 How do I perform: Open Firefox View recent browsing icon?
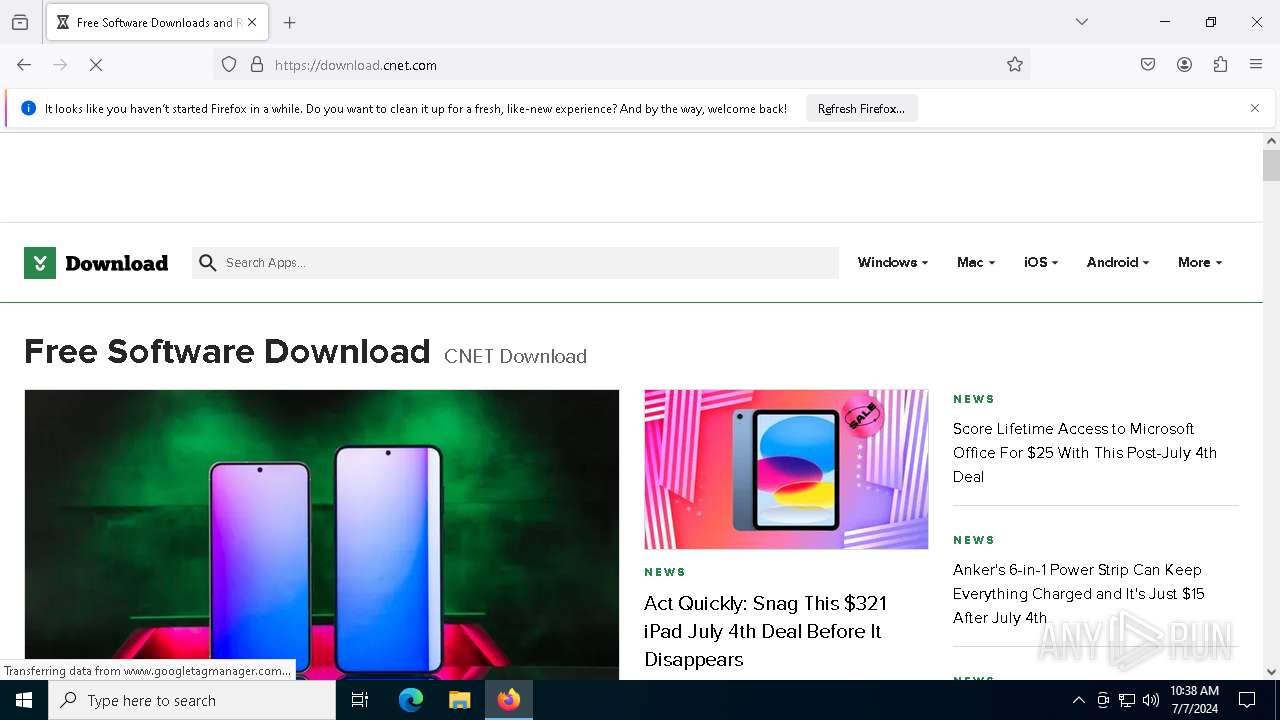click(20, 22)
